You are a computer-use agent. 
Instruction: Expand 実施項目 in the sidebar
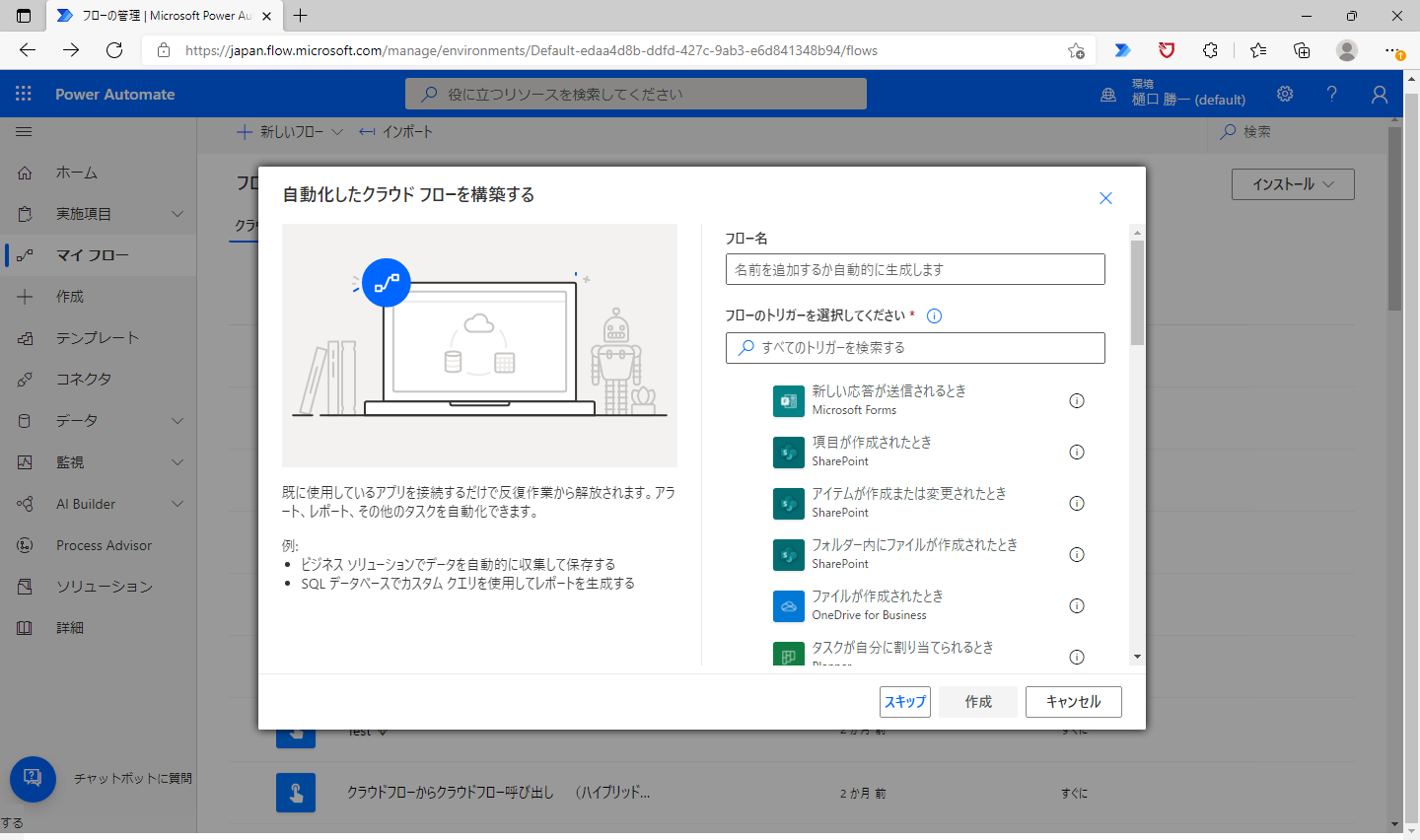pos(177,214)
